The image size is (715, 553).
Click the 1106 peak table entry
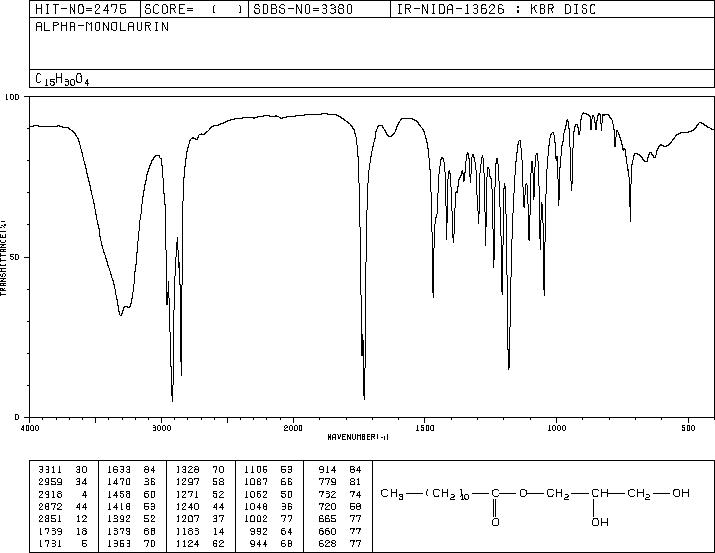tap(268, 470)
